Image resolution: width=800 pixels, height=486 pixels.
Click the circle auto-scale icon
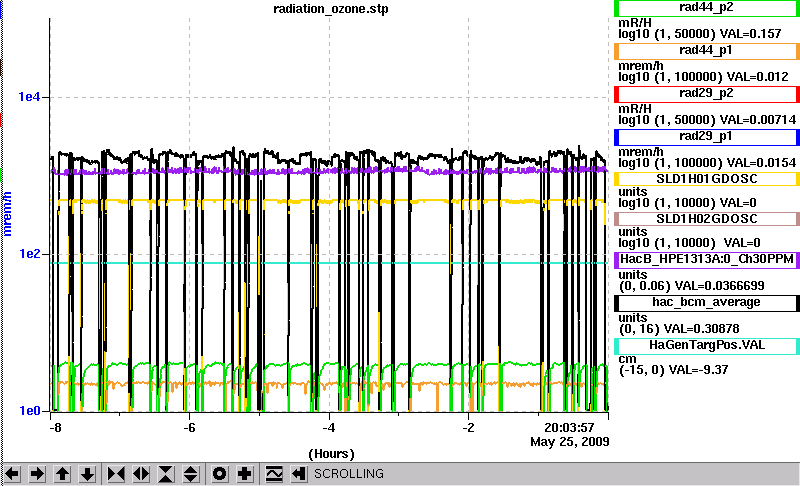[x=219, y=474]
